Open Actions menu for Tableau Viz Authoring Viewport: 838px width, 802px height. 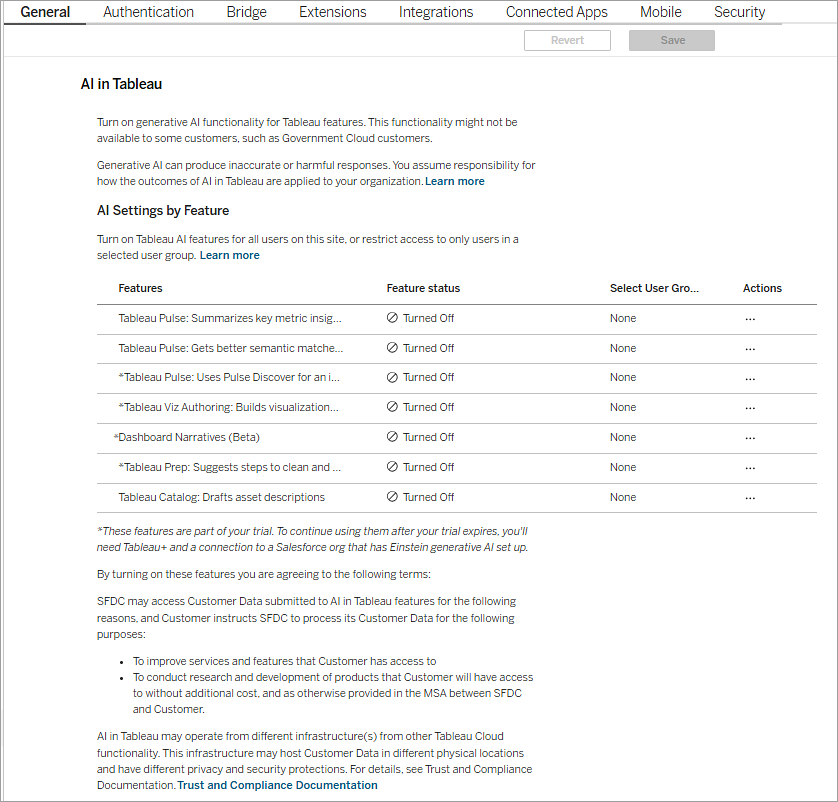coord(751,407)
